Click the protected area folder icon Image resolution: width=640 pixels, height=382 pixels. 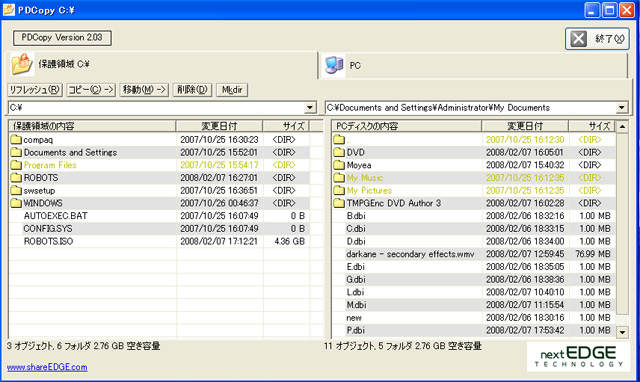22,64
